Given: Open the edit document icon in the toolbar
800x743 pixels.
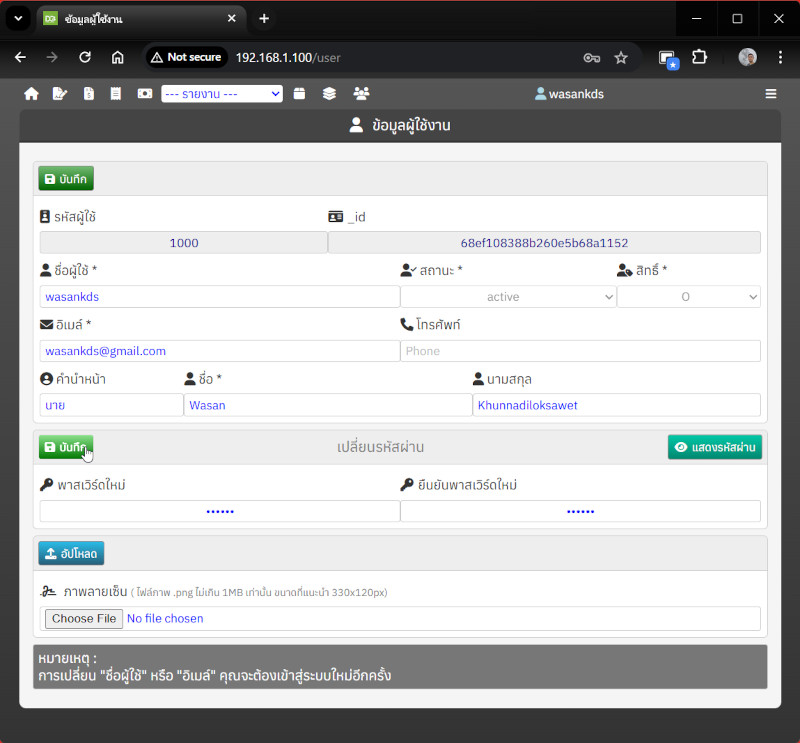Looking at the screenshot, I should pyautogui.click(x=60, y=94).
